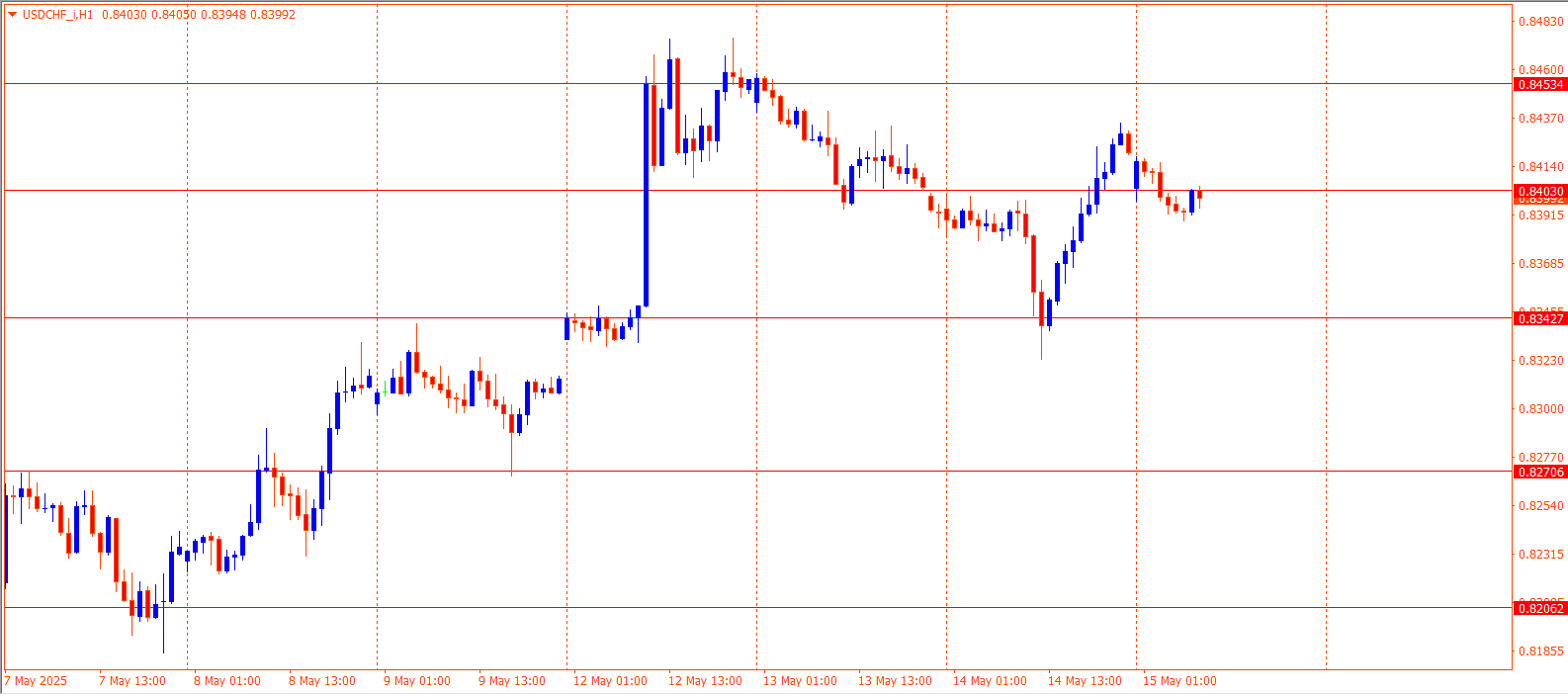Click the 0.84830 price scale value
Viewport: 1568px width, 695px height.
tap(1540, 22)
